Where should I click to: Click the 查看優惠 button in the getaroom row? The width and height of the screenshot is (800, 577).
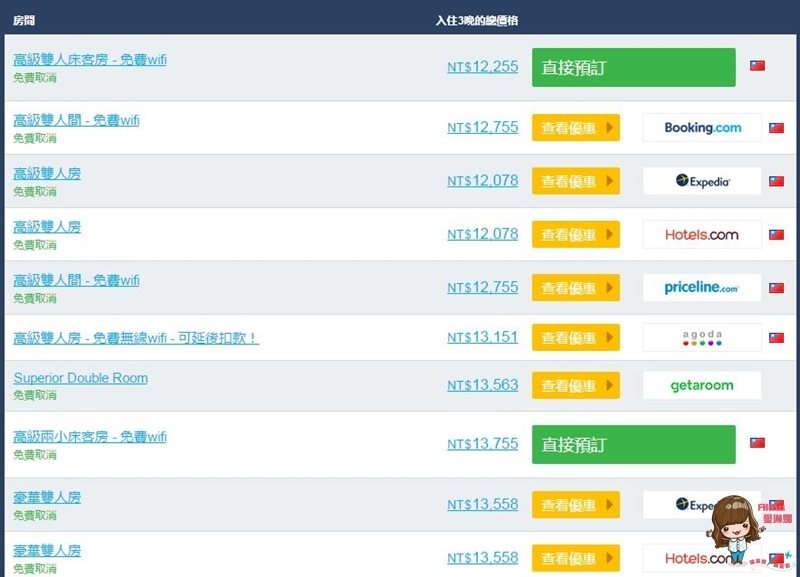tap(576, 385)
